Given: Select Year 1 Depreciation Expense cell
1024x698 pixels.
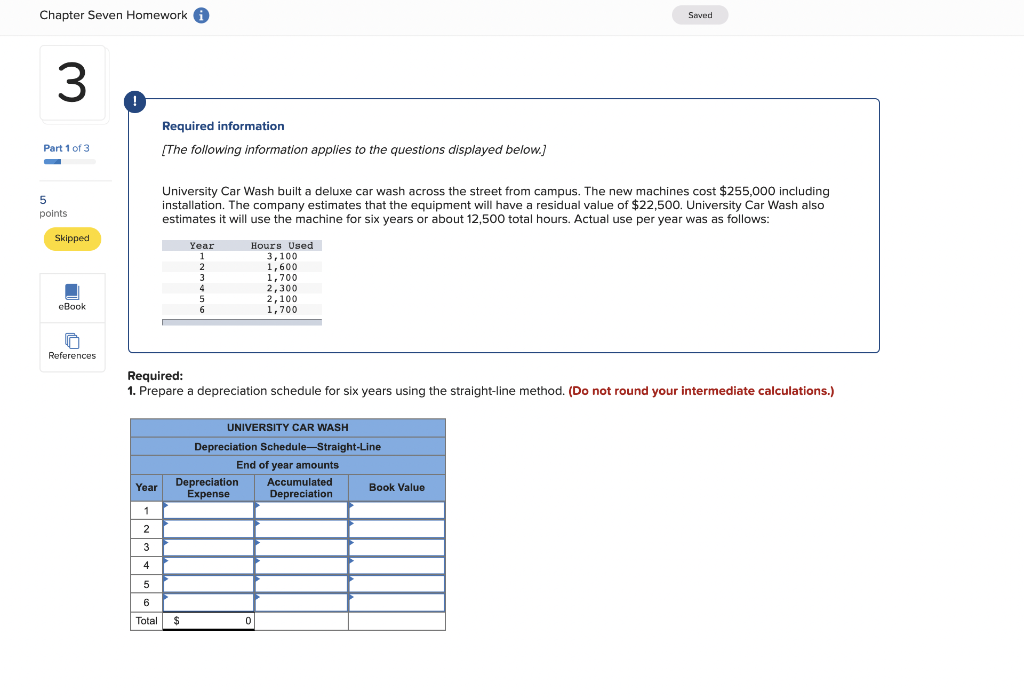Looking at the screenshot, I should coord(208,511).
